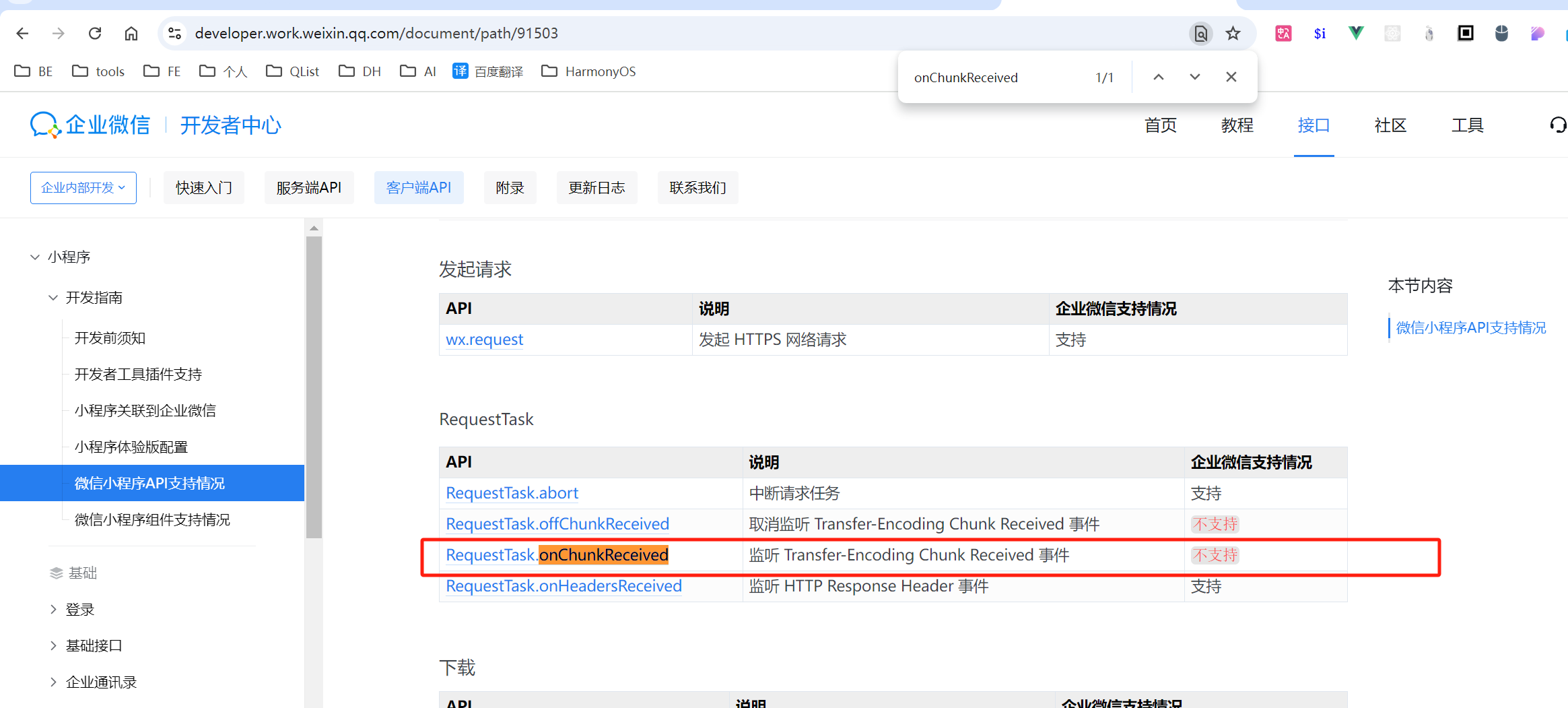The height and width of the screenshot is (708, 1568).
Task: Bookmark this page via the star icon
Action: (x=1233, y=33)
